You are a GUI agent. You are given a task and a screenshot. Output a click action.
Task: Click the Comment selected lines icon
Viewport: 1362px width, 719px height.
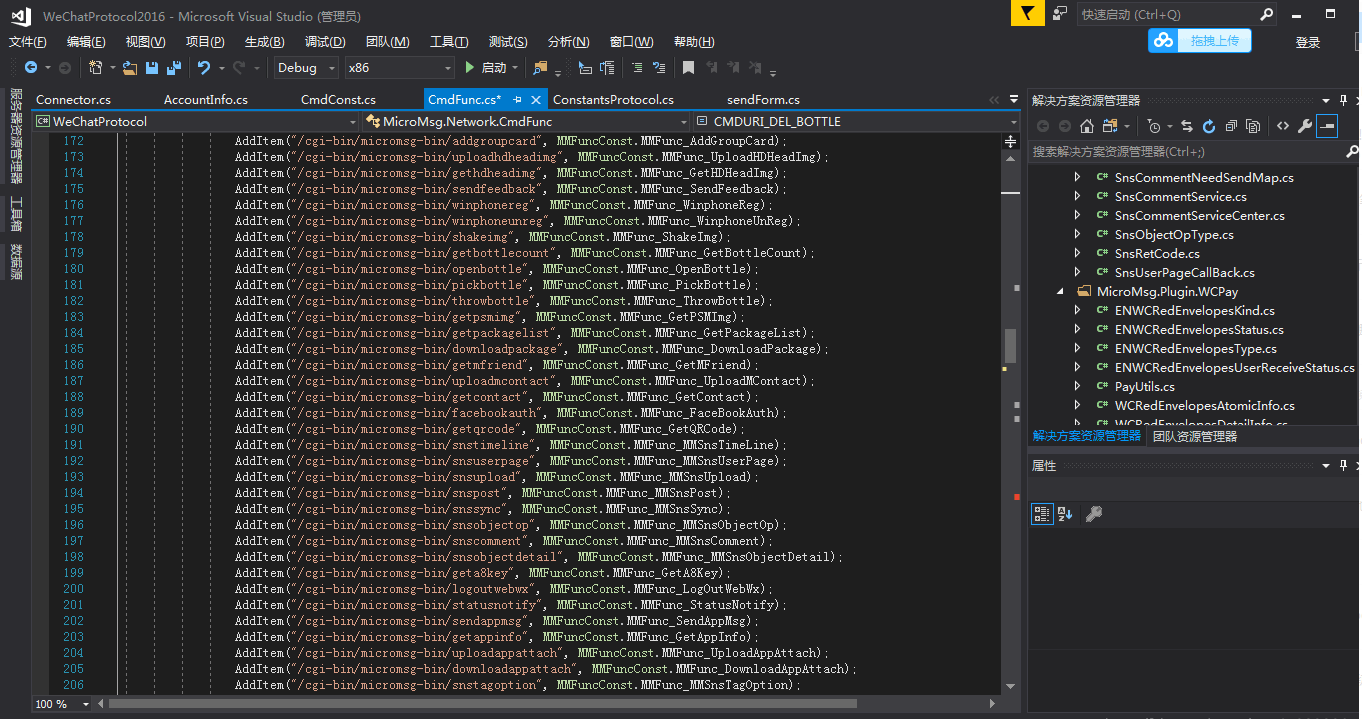pyautogui.click(x=637, y=68)
